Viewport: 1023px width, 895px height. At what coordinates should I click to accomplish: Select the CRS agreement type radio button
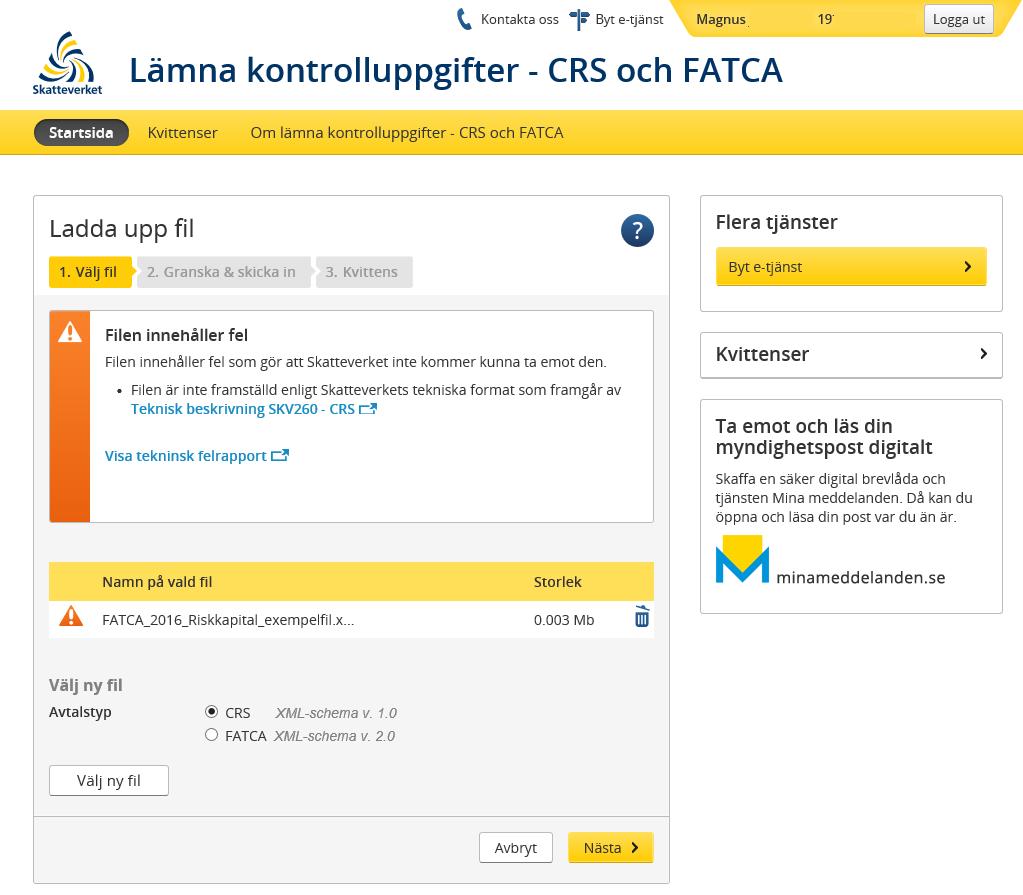[x=211, y=712]
